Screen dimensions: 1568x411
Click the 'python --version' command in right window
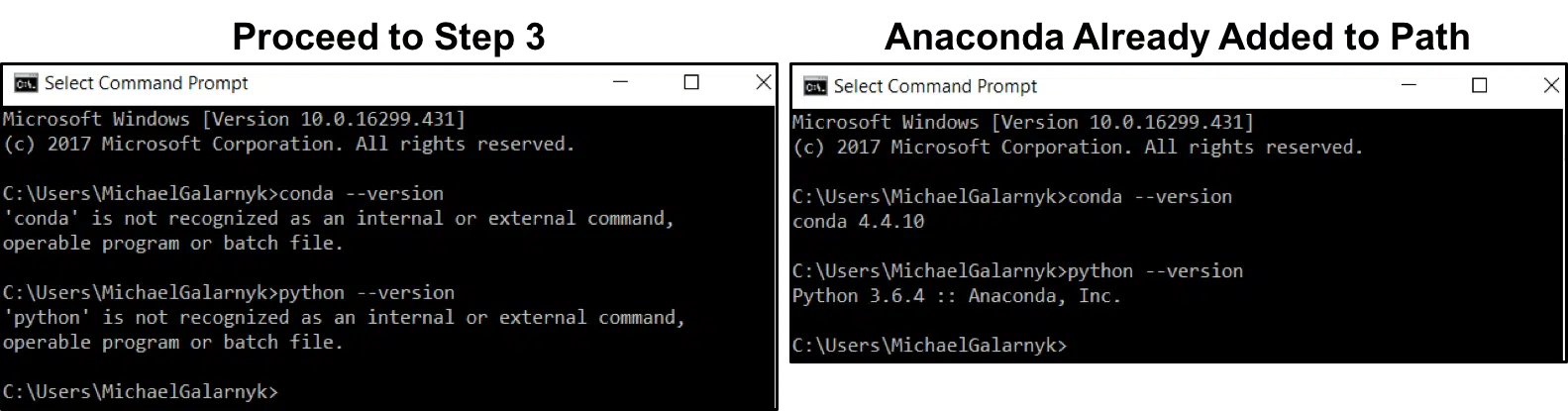1155,270
